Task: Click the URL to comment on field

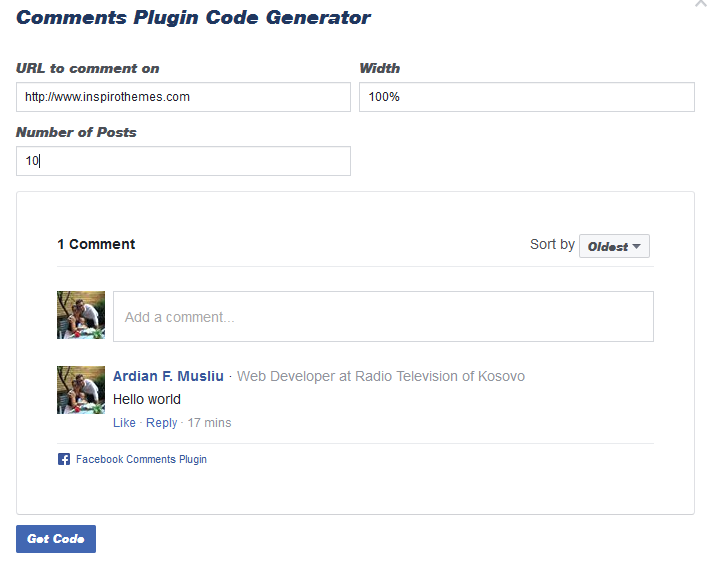Action: pos(183,97)
